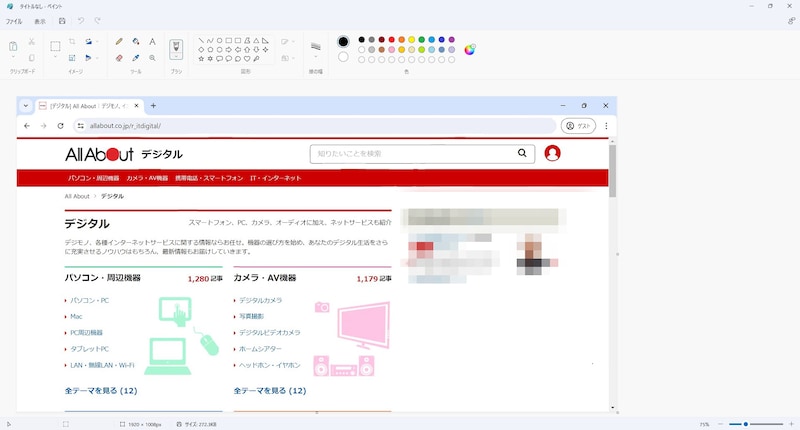Redo the last undone action
Viewport: 800px width, 430px height.
tap(97, 21)
